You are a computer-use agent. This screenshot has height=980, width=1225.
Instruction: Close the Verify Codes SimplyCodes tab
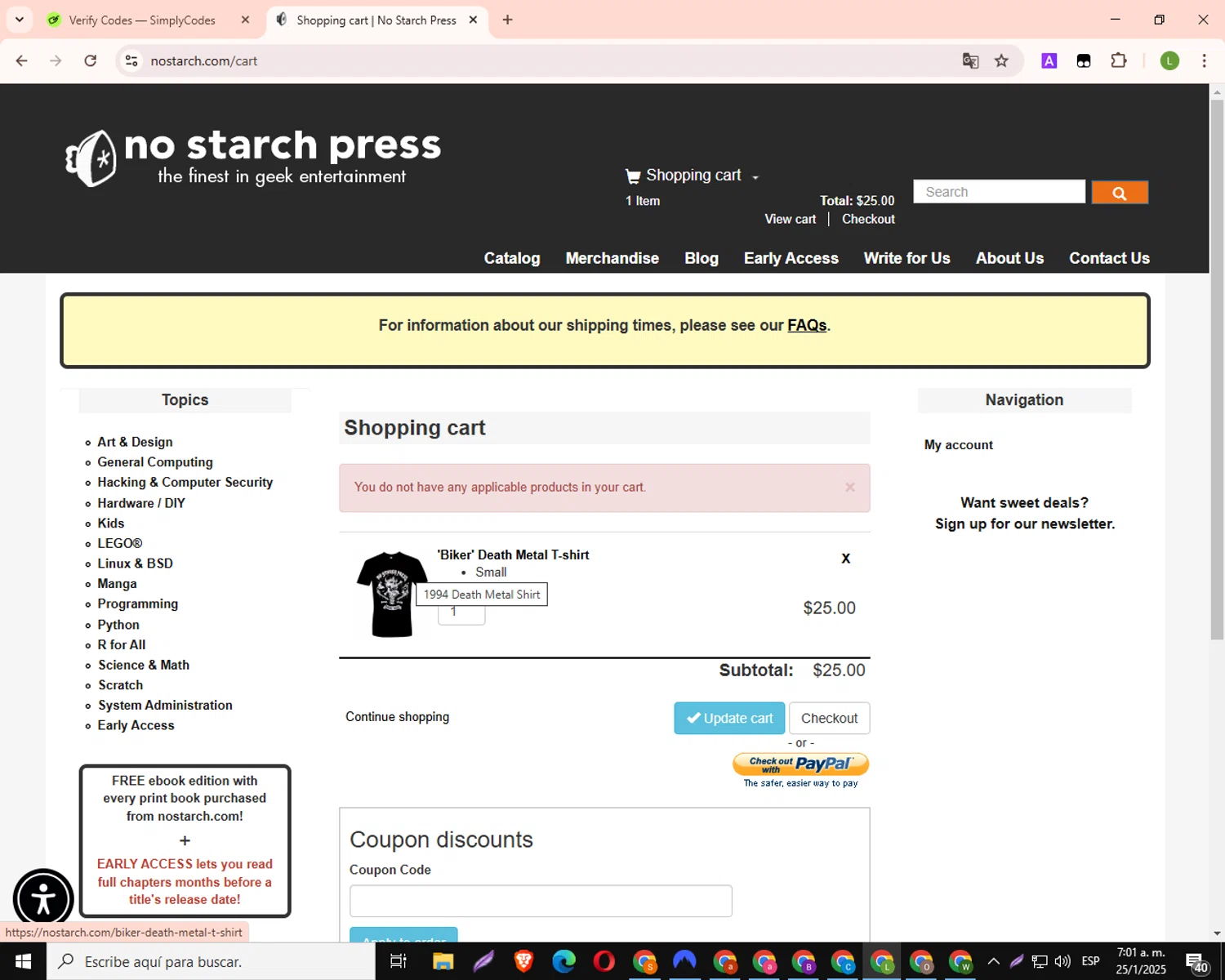245,20
